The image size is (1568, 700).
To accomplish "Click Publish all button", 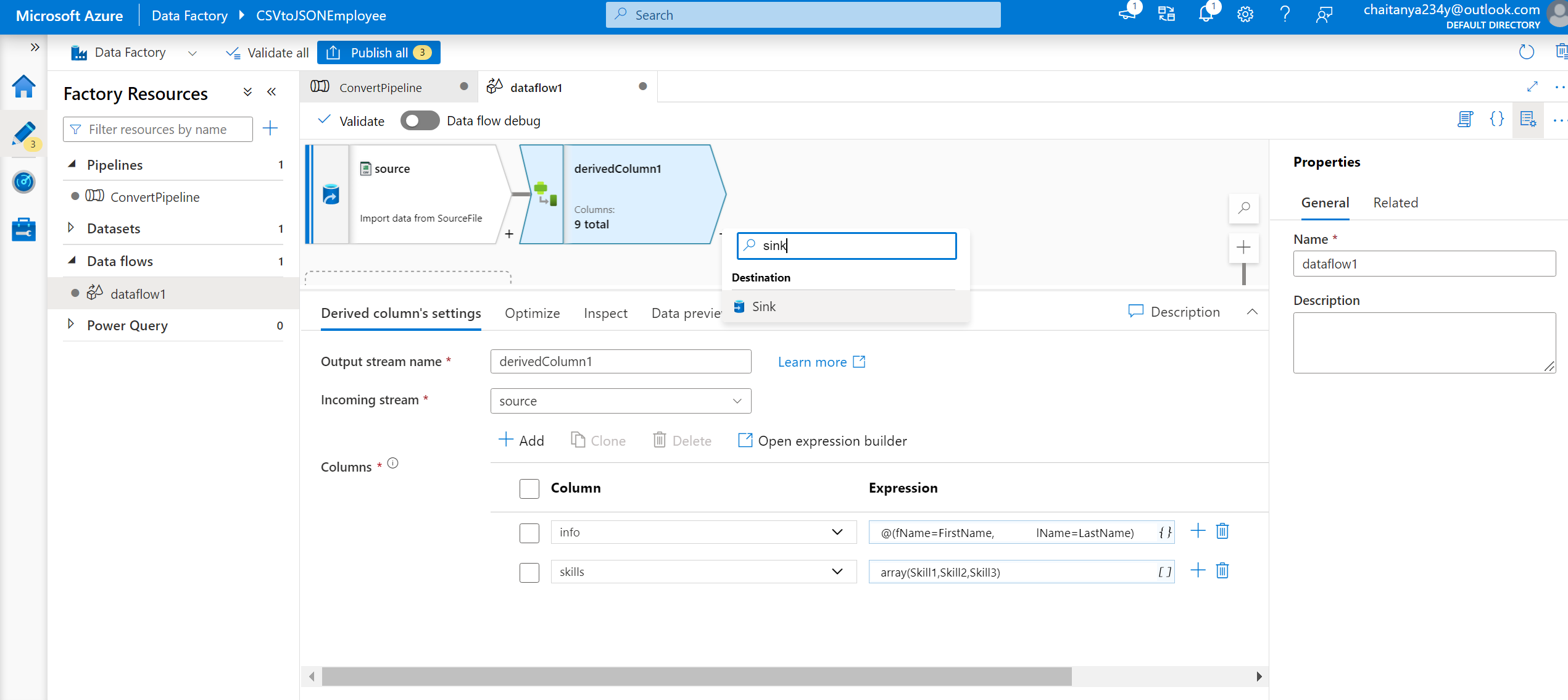I will (378, 52).
